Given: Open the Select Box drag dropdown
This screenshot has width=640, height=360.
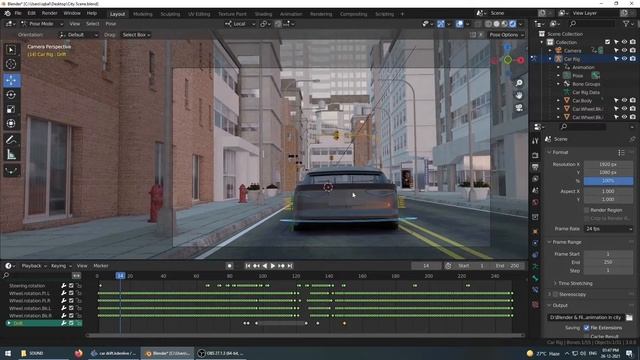Looking at the screenshot, I should (x=136, y=35).
